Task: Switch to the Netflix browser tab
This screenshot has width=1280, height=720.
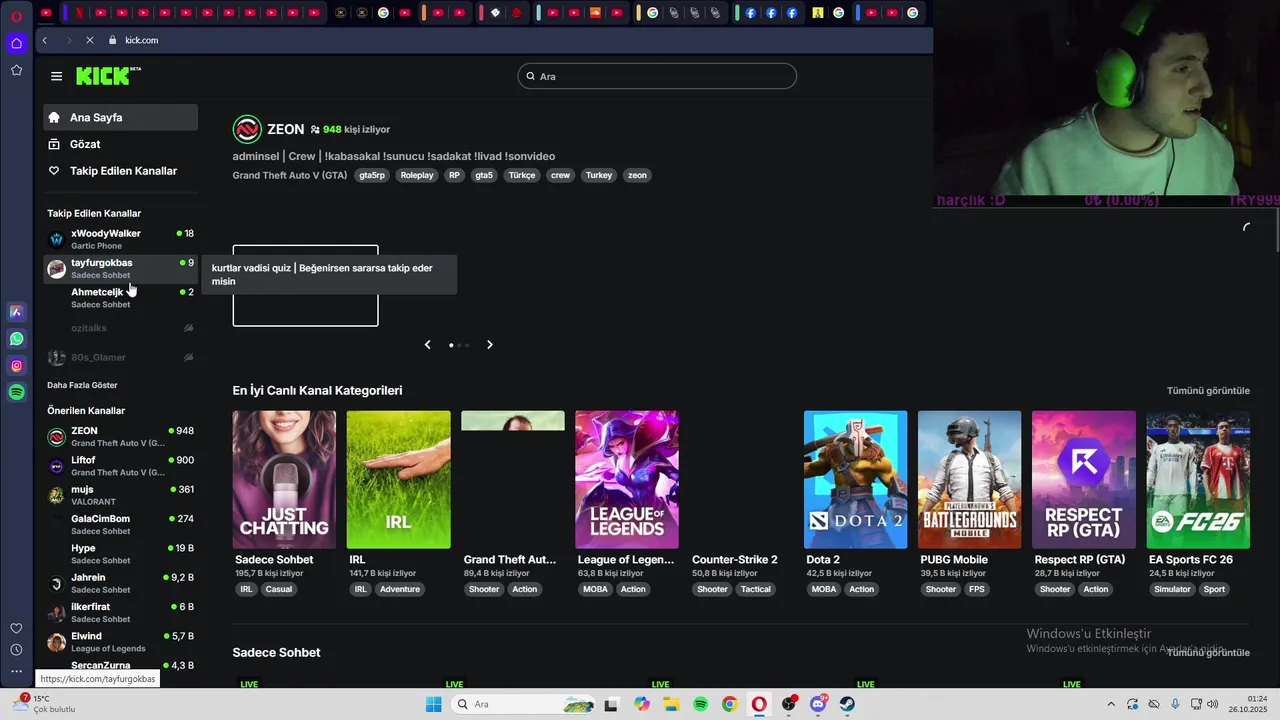Action: pyautogui.click(x=80, y=13)
